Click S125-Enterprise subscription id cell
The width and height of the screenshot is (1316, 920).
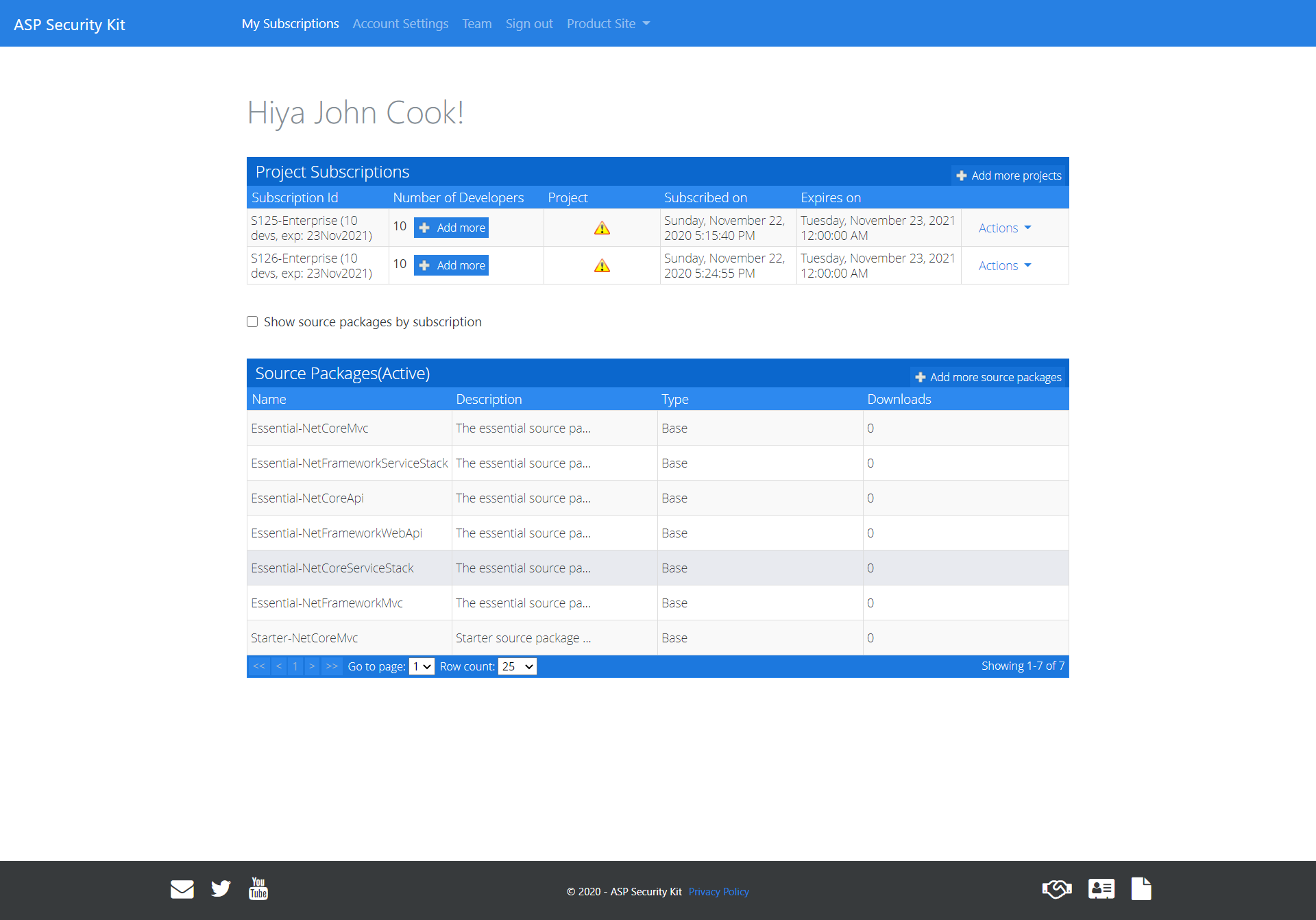[x=318, y=228]
